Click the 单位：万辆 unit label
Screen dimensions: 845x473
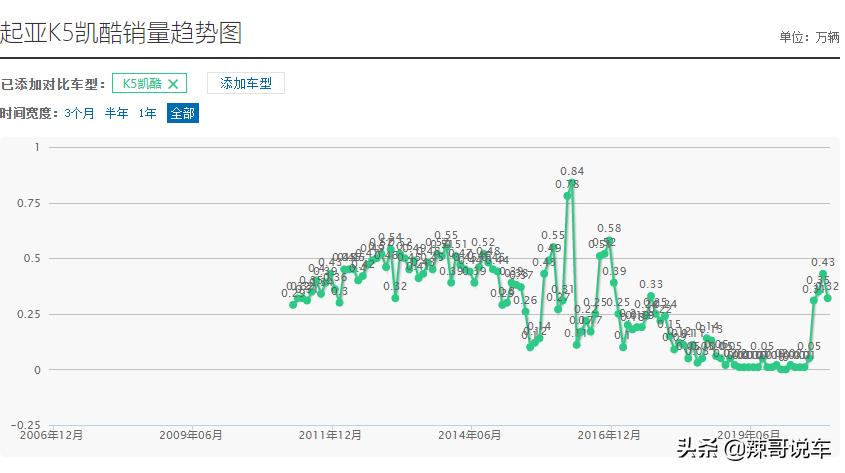(x=809, y=37)
